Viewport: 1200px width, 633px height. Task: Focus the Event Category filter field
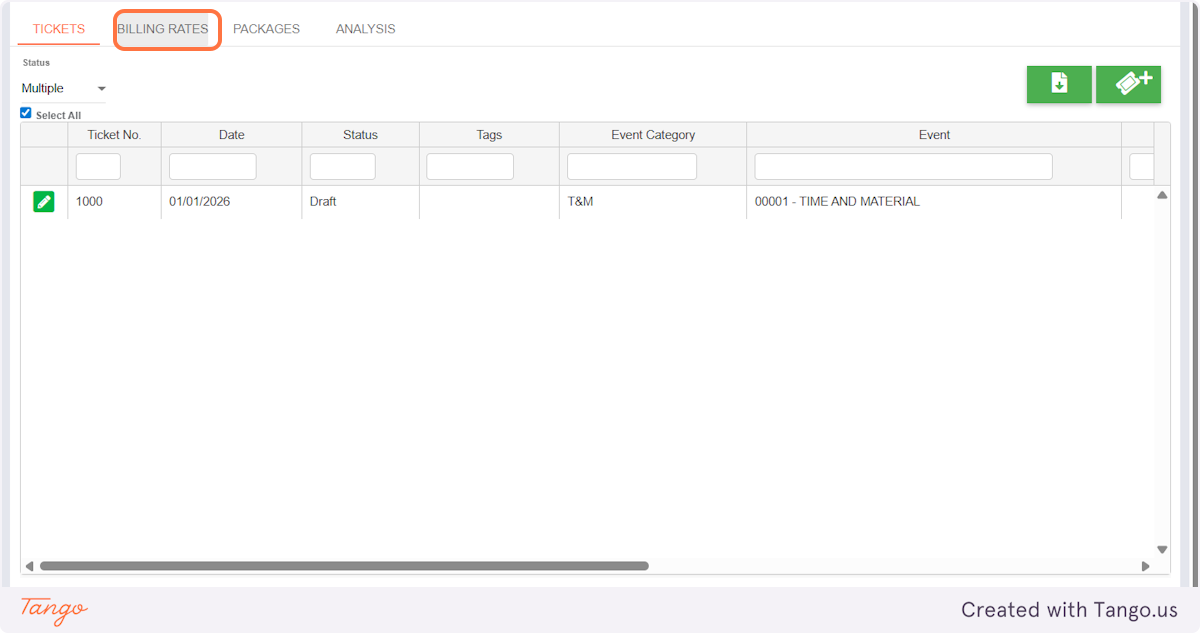[x=632, y=166]
